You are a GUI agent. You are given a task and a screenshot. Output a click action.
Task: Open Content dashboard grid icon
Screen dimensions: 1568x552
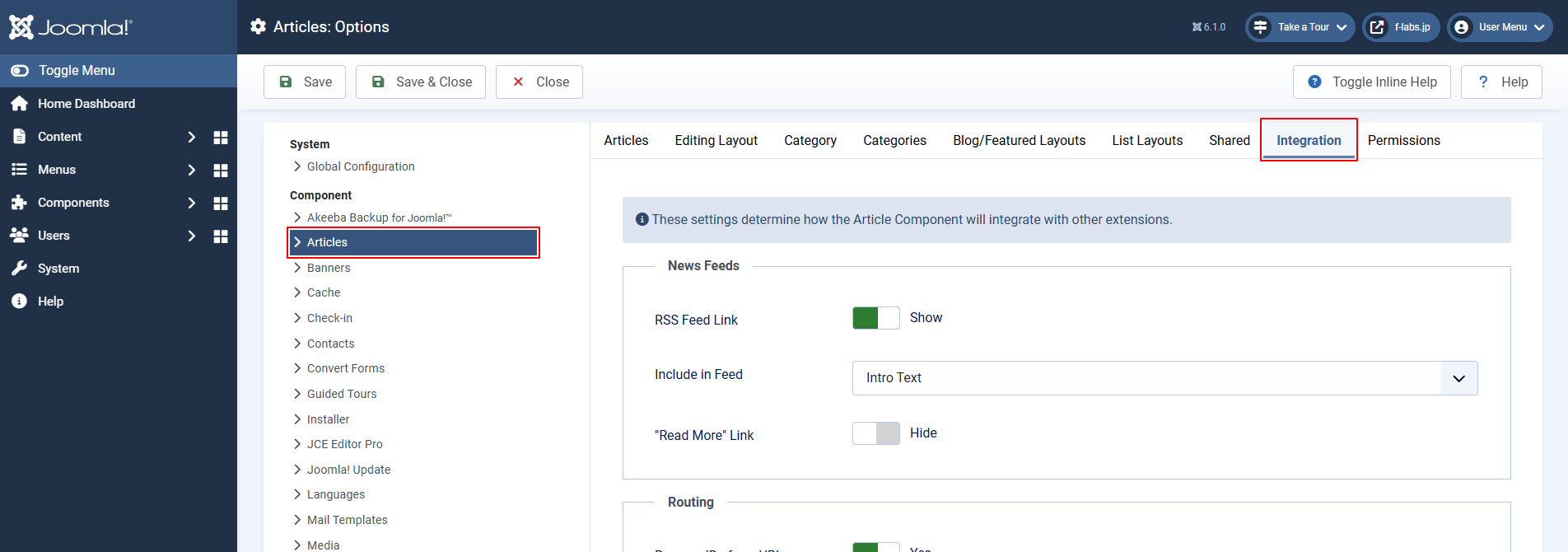(x=220, y=138)
